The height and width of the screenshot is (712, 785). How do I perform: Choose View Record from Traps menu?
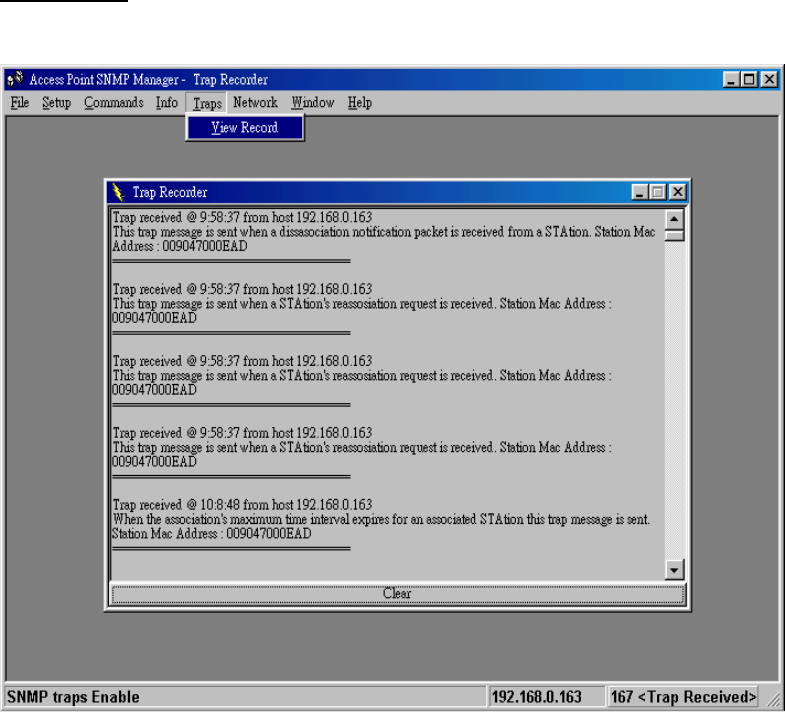pyautogui.click(x=245, y=128)
